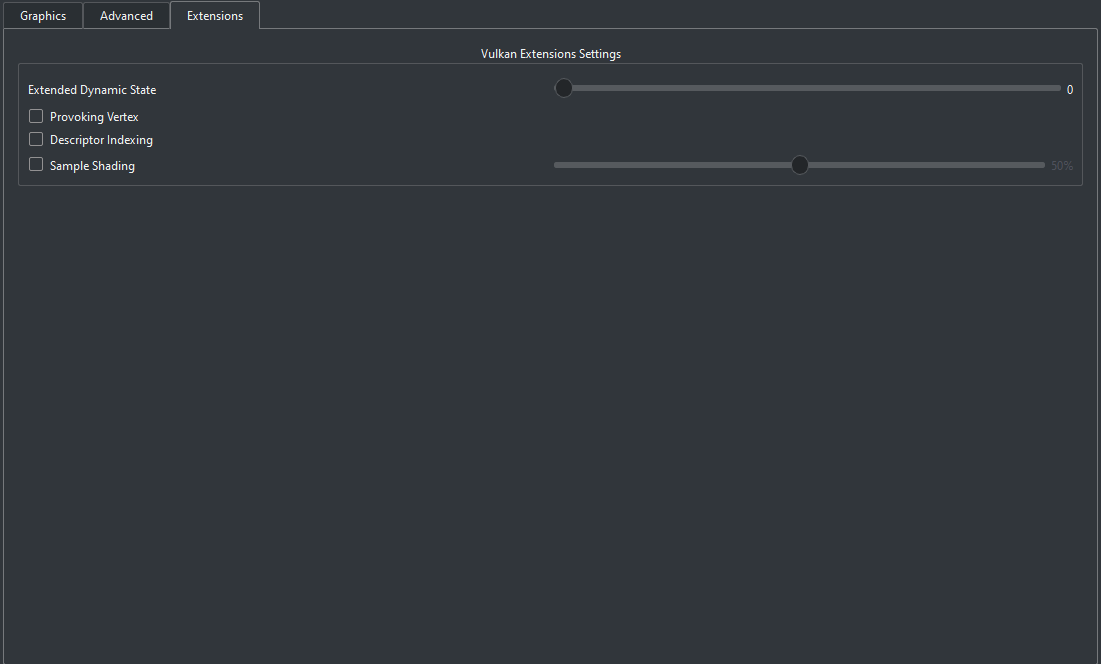Click the Descriptor Indexing label text

pos(101,140)
